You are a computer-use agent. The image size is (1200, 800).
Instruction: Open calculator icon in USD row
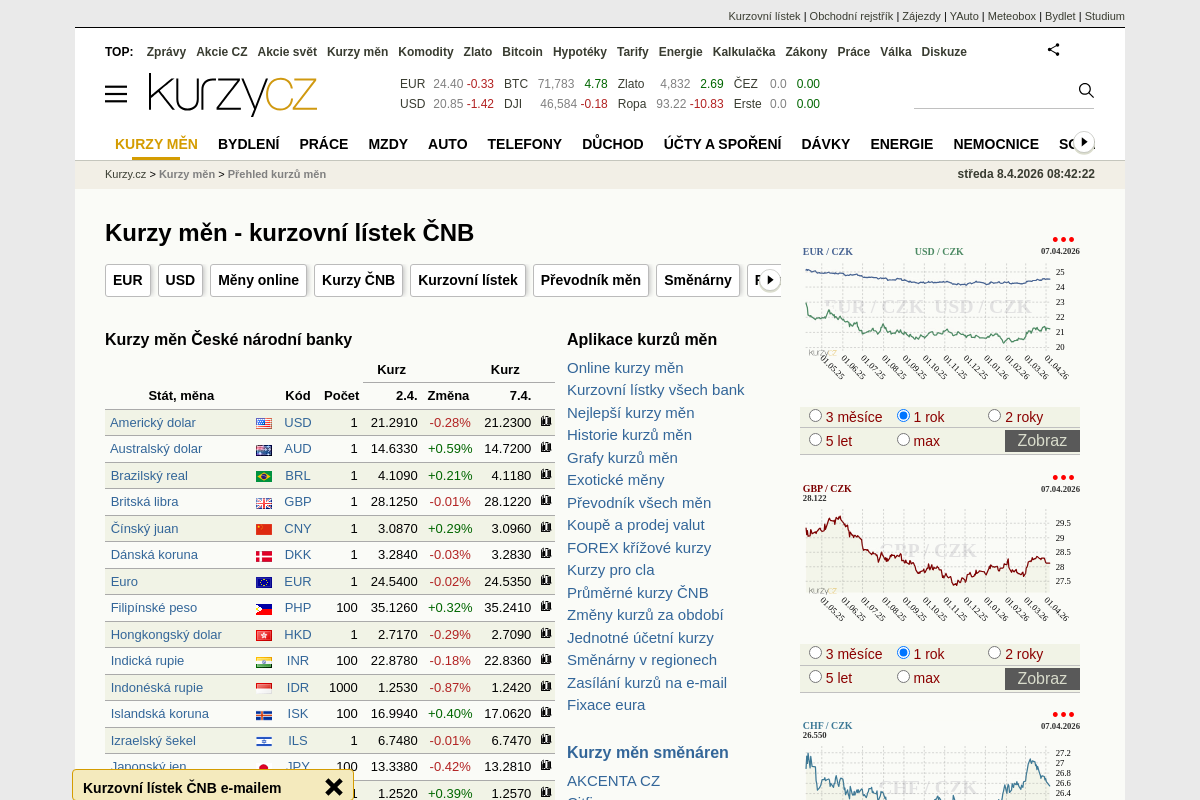(546, 422)
